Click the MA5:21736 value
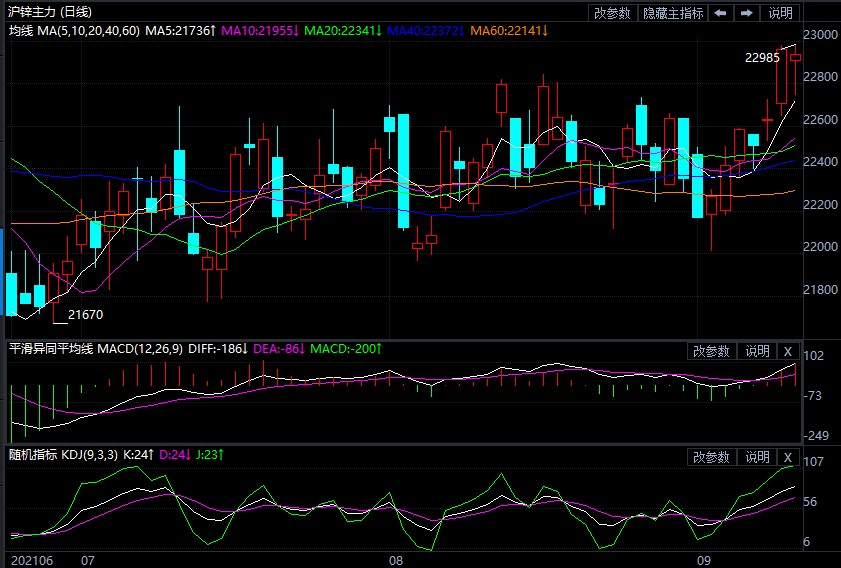 click(x=180, y=31)
